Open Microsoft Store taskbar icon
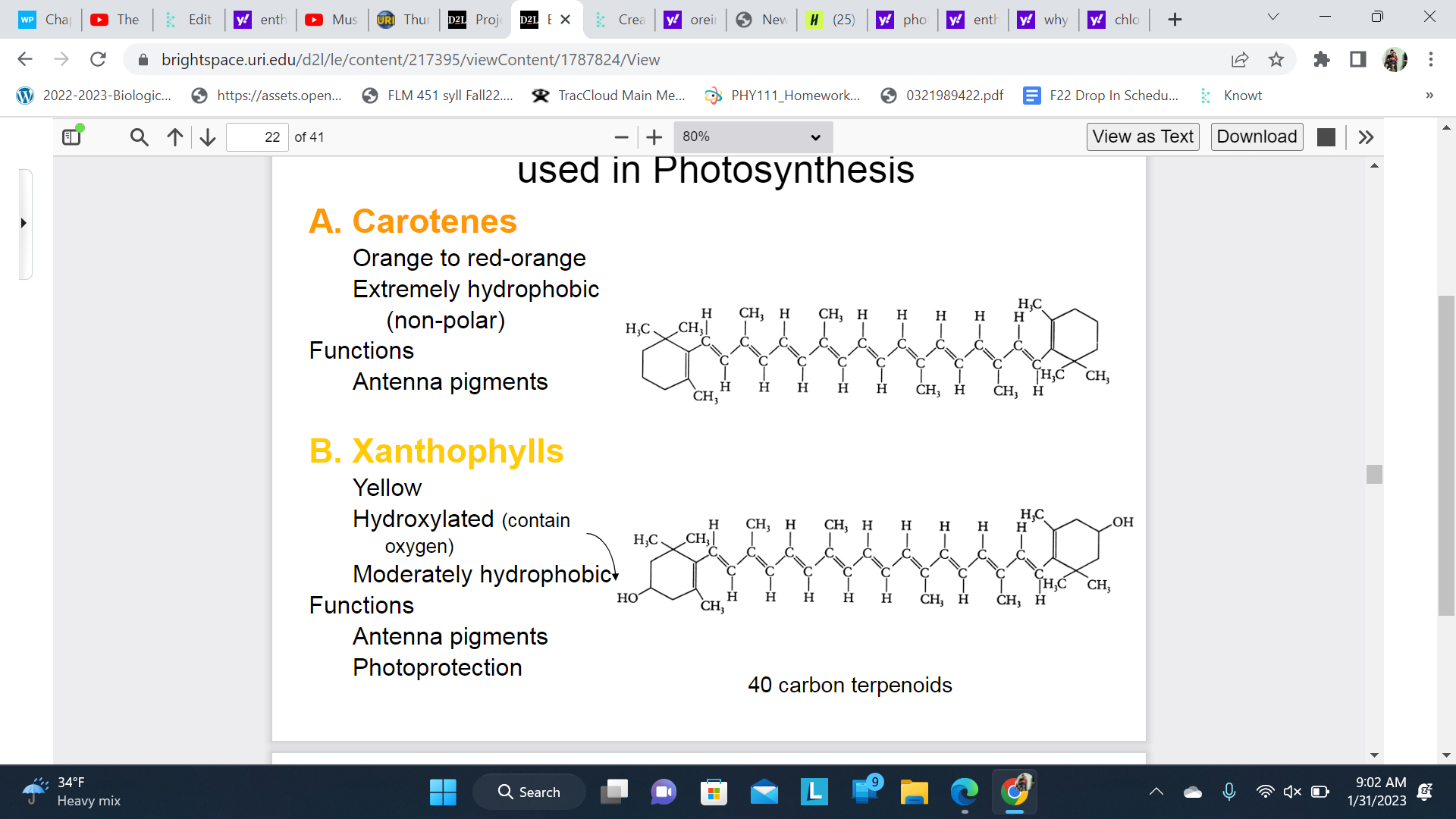1456x819 pixels. (714, 792)
